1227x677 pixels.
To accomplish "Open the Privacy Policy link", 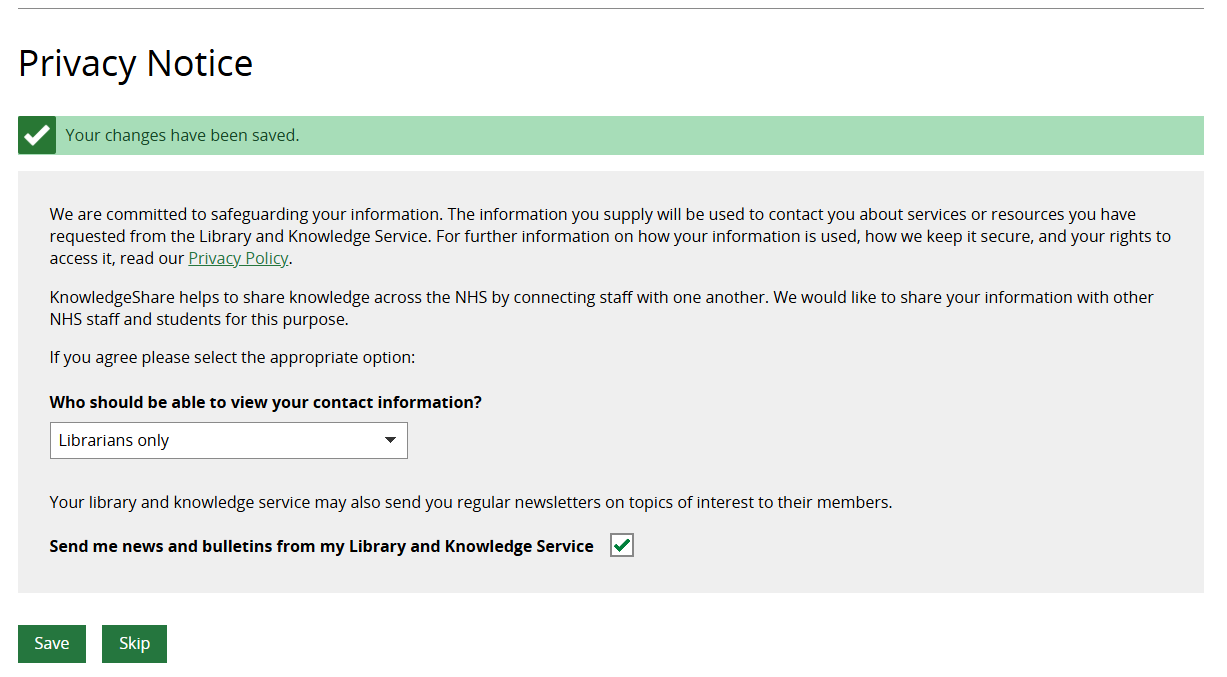I will 238,258.
